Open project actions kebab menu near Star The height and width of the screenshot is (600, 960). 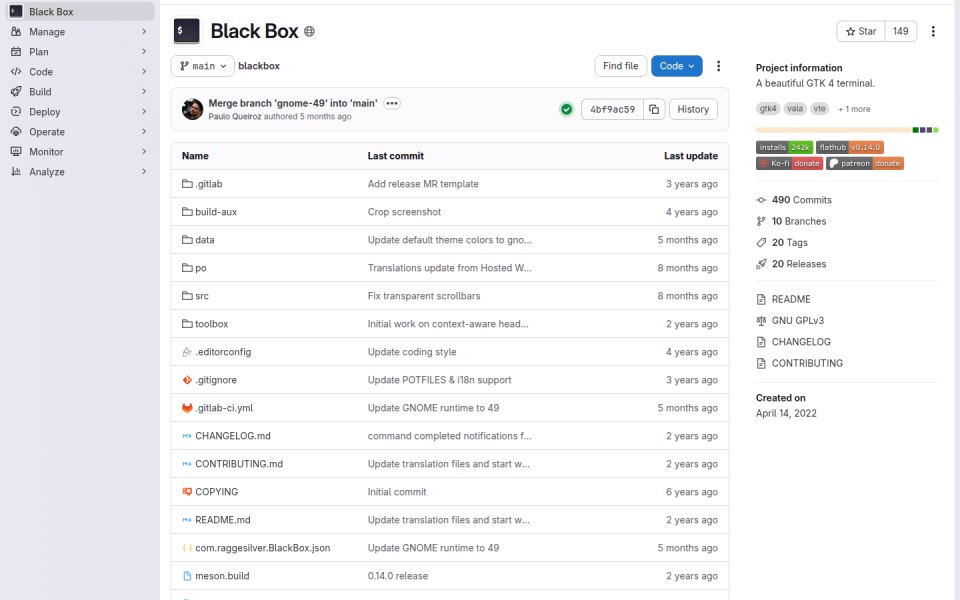tap(933, 31)
